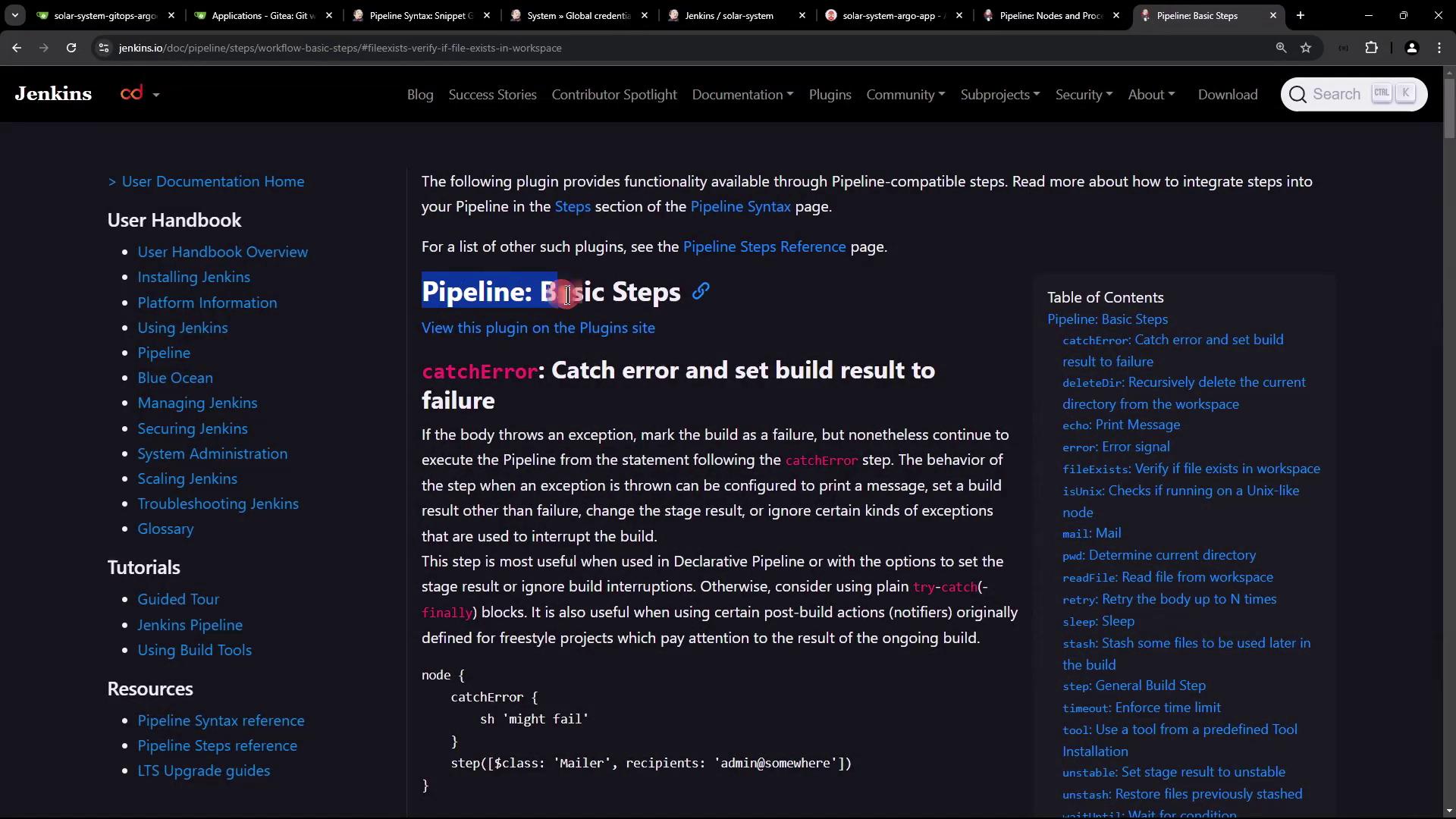Expand the Documentation dropdown menu

742,95
